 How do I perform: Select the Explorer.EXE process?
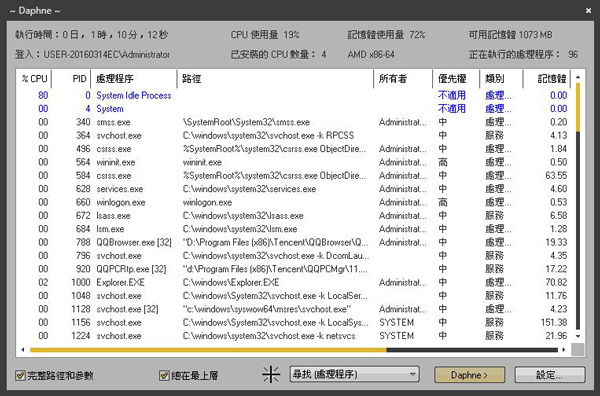point(294,282)
